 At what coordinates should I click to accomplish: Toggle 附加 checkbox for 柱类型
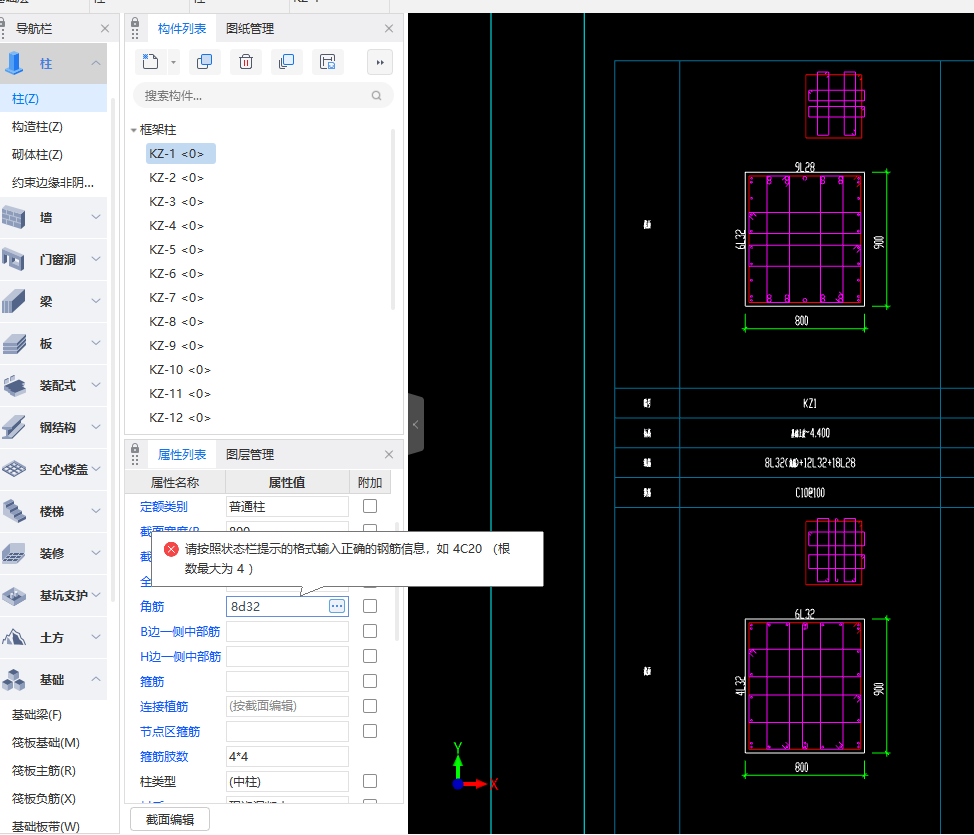(370, 781)
